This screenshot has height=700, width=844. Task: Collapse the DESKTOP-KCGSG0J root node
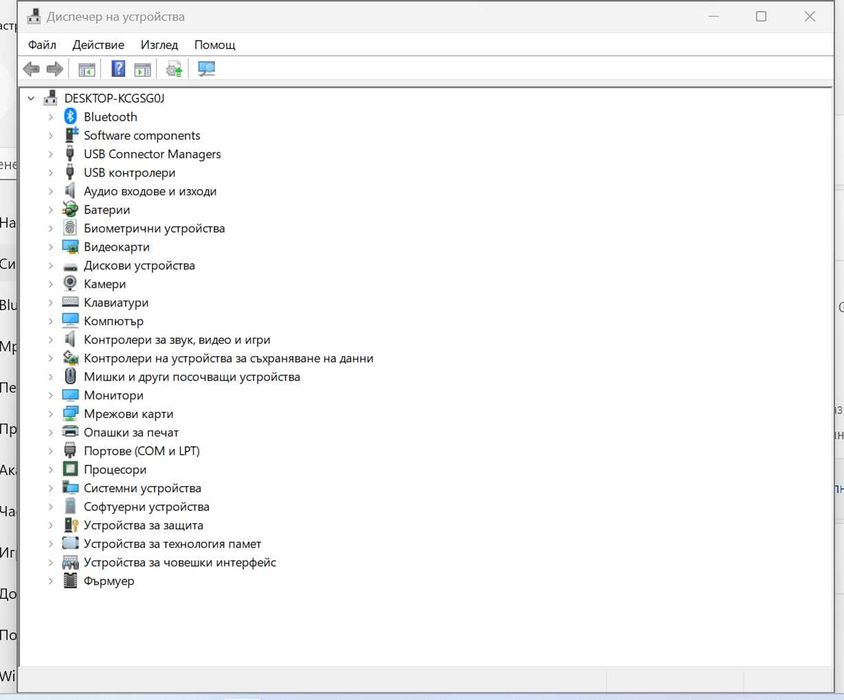(31, 98)
